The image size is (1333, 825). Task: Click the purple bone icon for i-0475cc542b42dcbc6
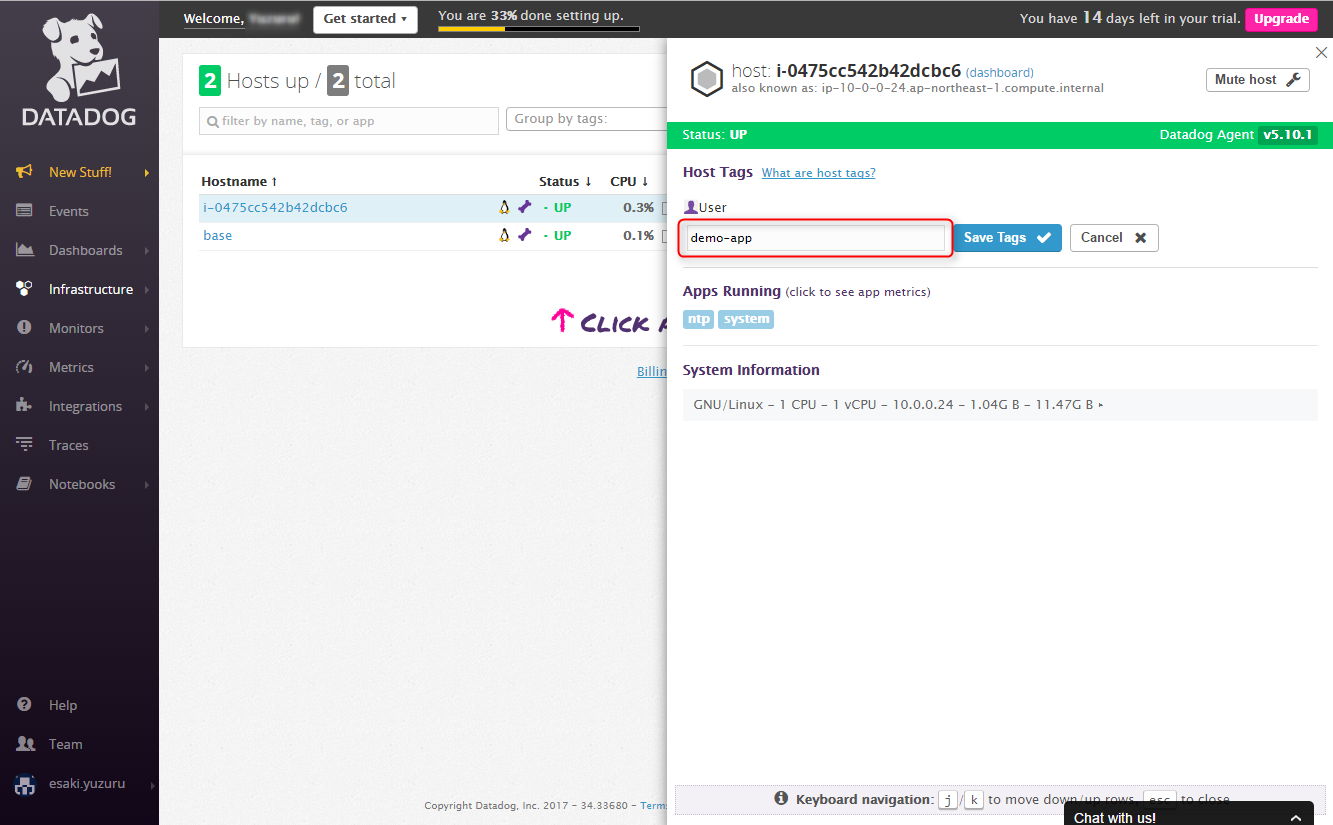[524, 207]
